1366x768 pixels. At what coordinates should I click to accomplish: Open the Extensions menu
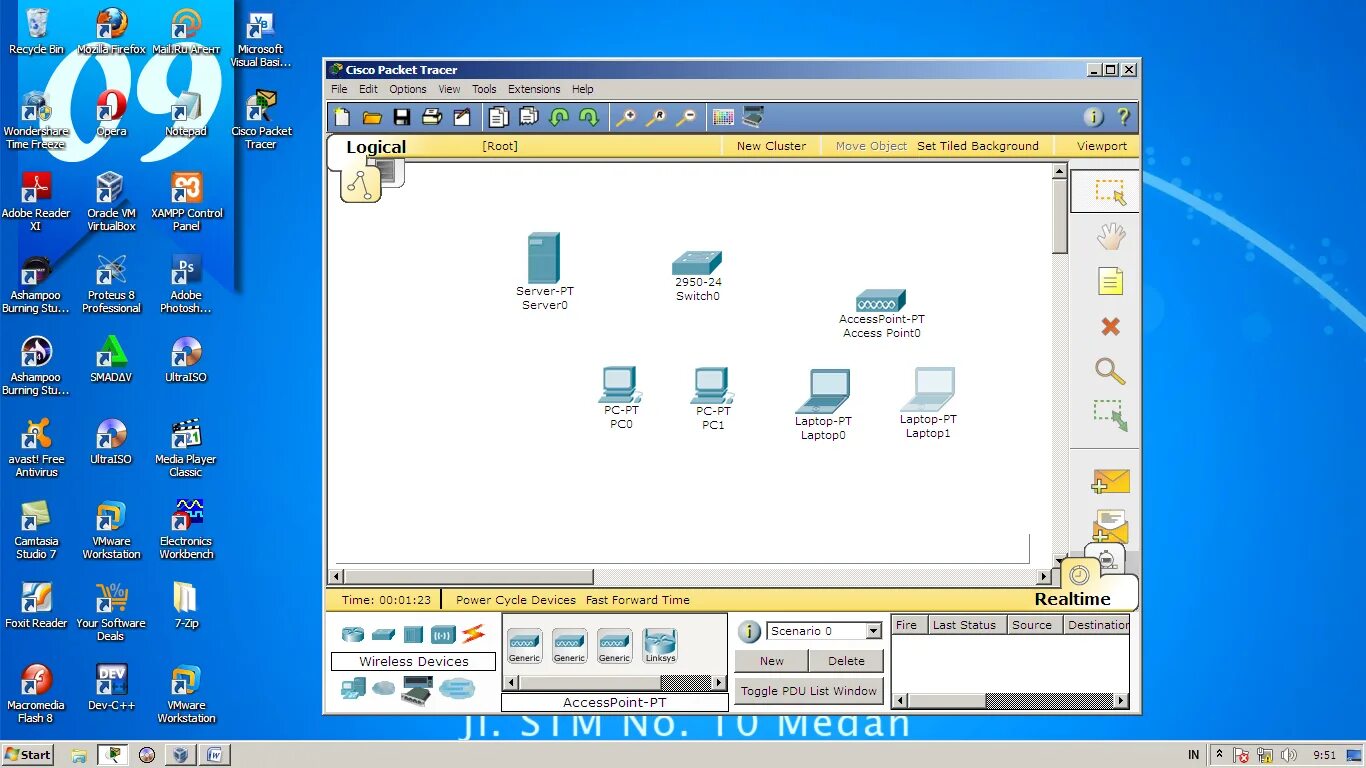[534, 89]
